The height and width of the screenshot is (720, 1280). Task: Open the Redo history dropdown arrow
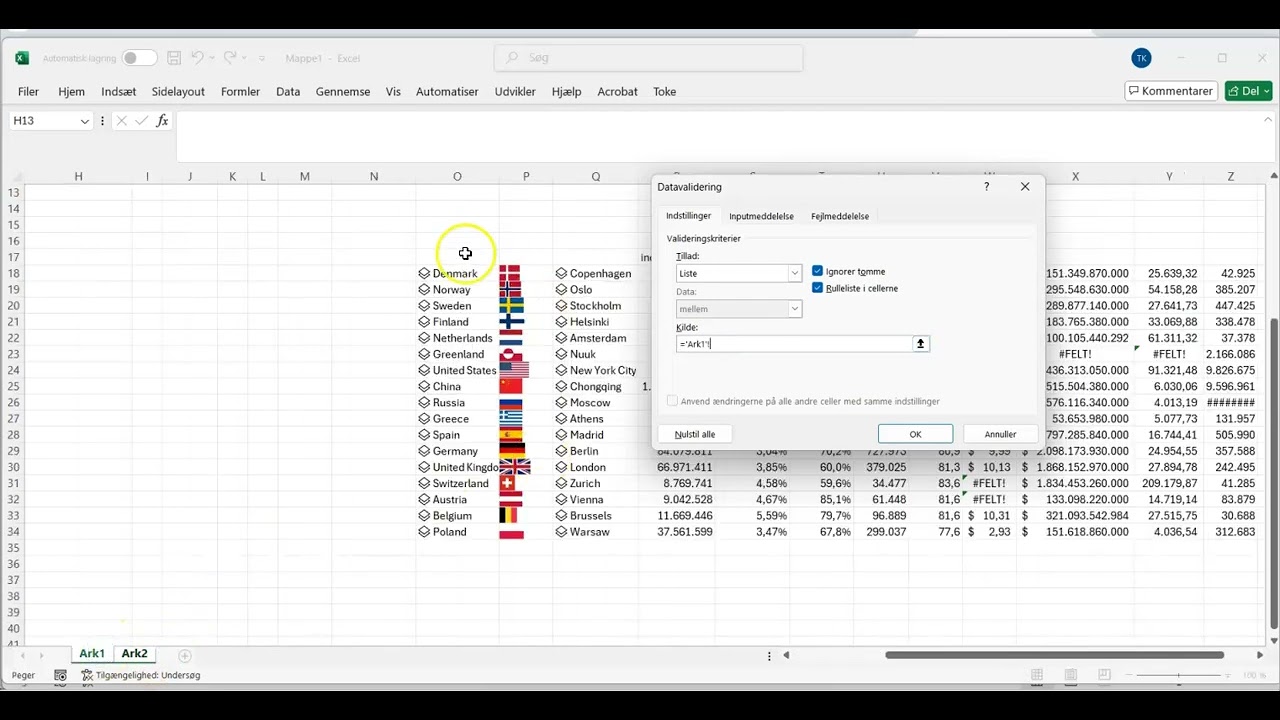(245, 58)
